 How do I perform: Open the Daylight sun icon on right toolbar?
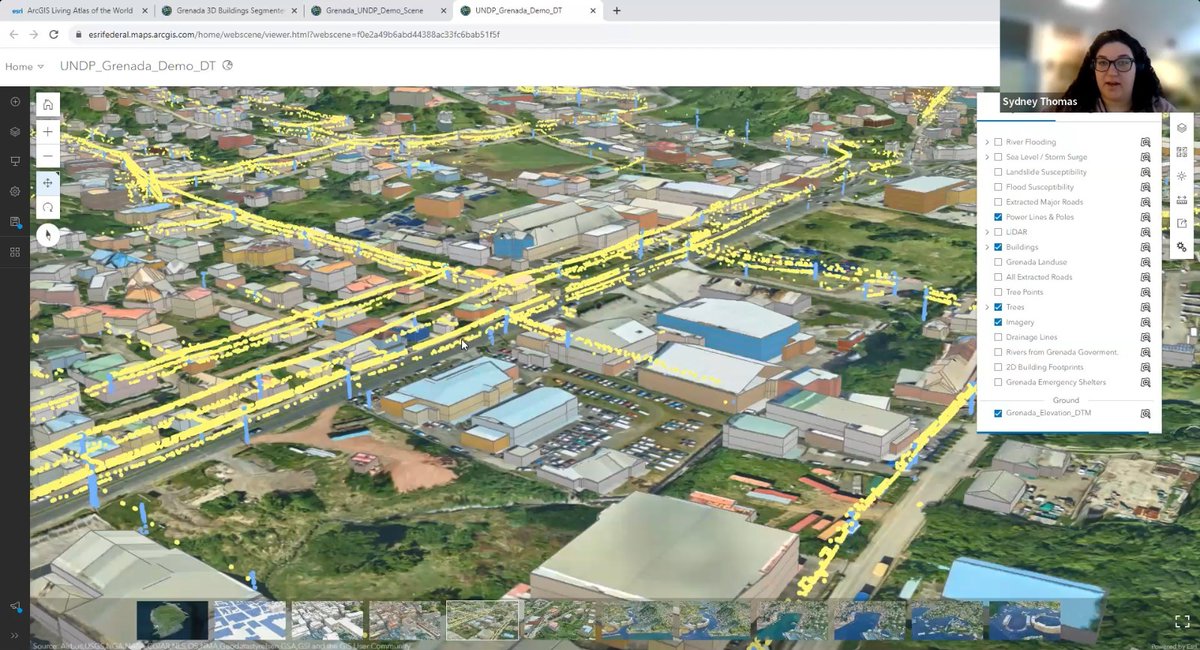pyautogui.click(x=1182, y=175)
